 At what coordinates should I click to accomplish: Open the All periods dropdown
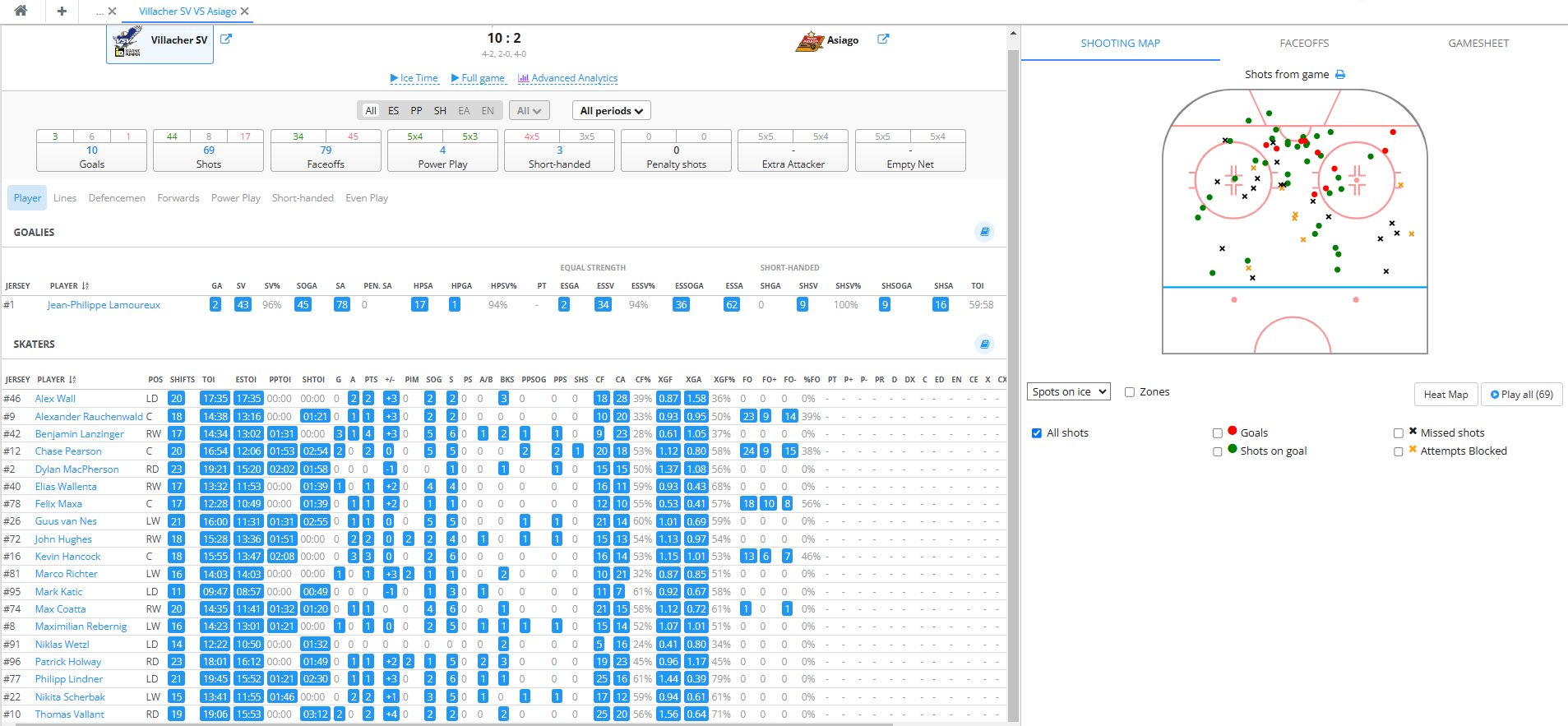coord(611,111)
